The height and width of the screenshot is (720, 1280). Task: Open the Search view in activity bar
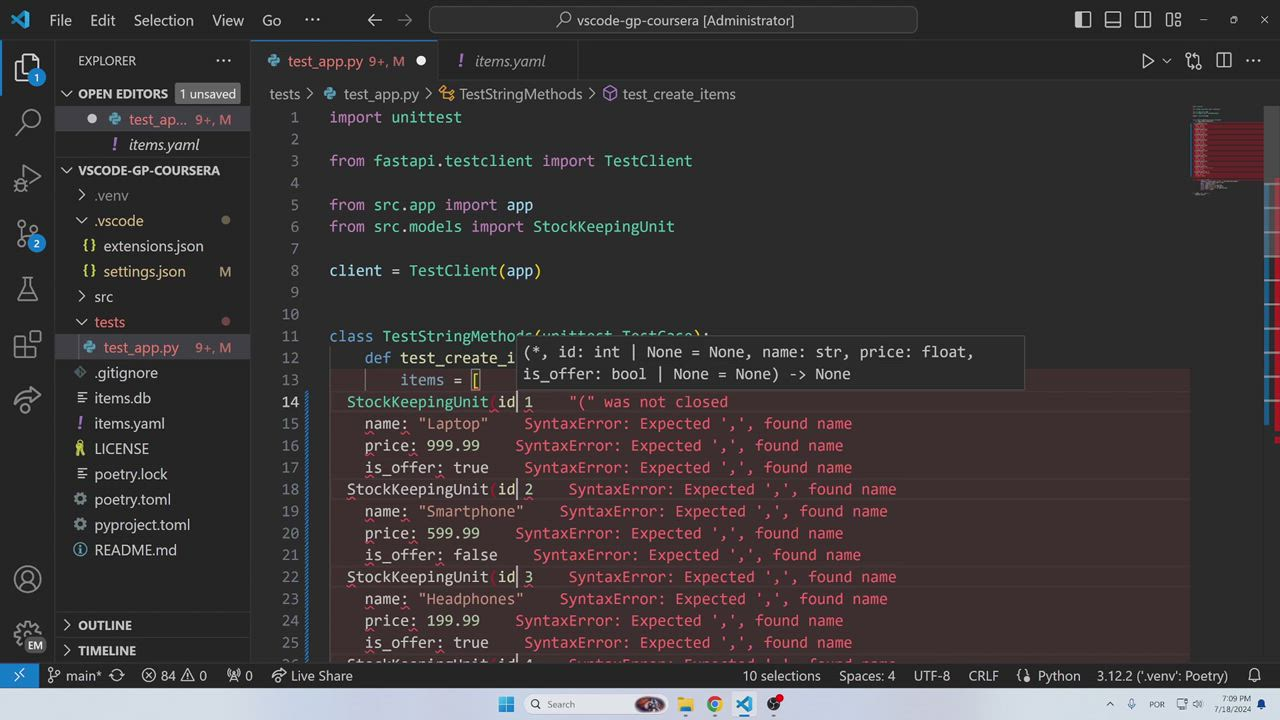point(28,122)
